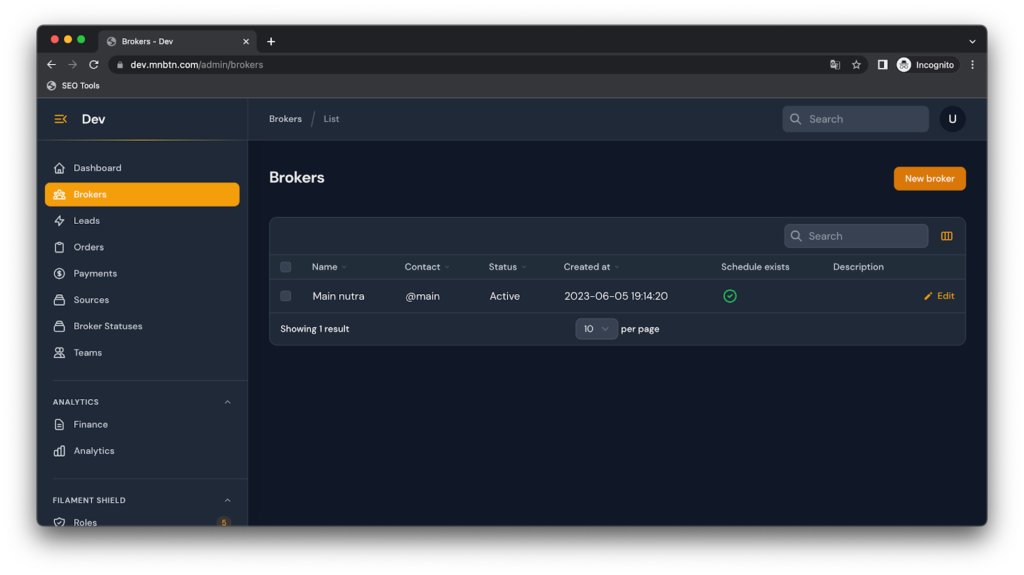Click the green schedule exists checkmark icon
The image size is (1024, 575).
pyautogui.click(x=730, y=296)
